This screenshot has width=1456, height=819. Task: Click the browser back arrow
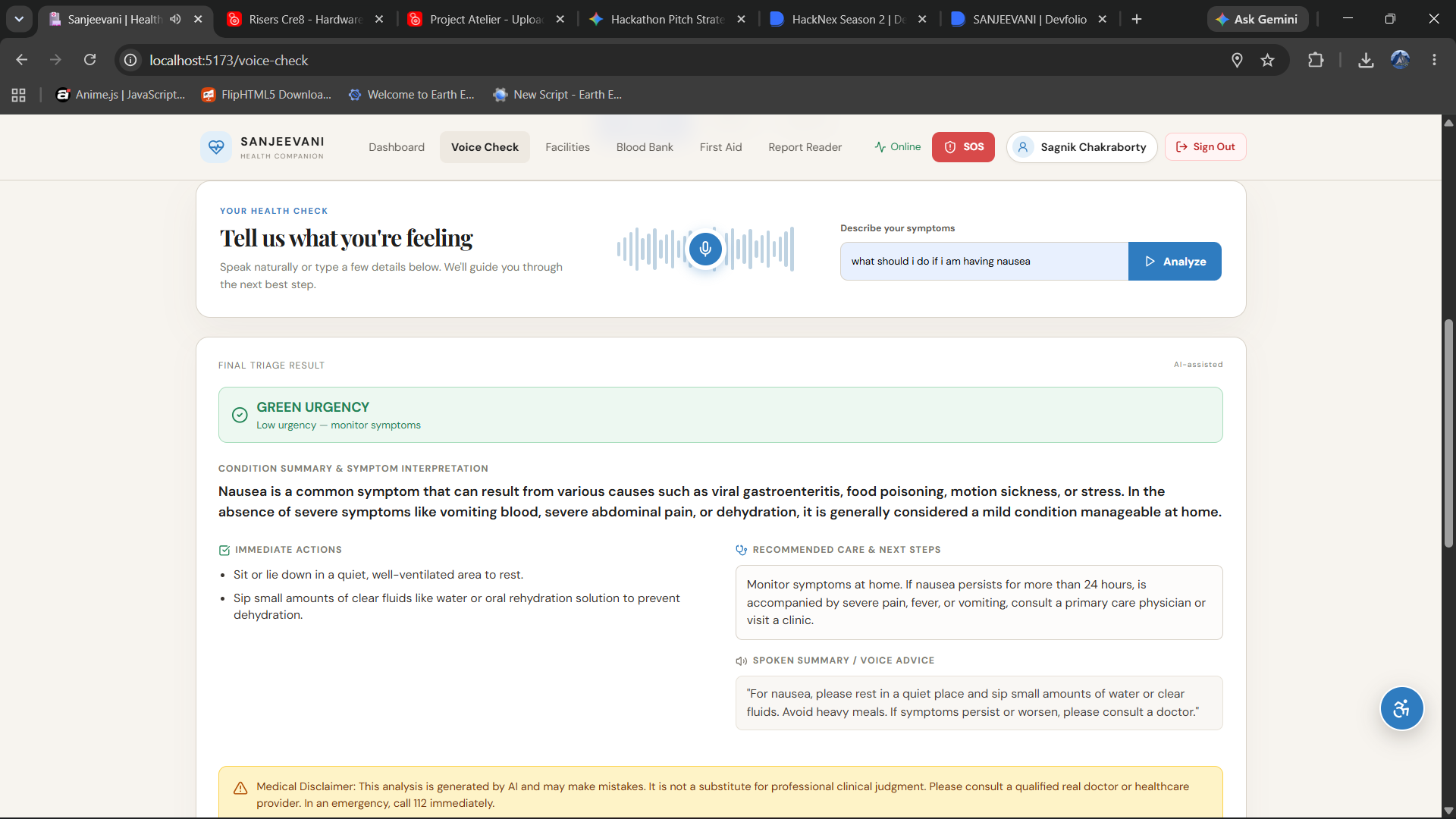click(x=21, y=60)
